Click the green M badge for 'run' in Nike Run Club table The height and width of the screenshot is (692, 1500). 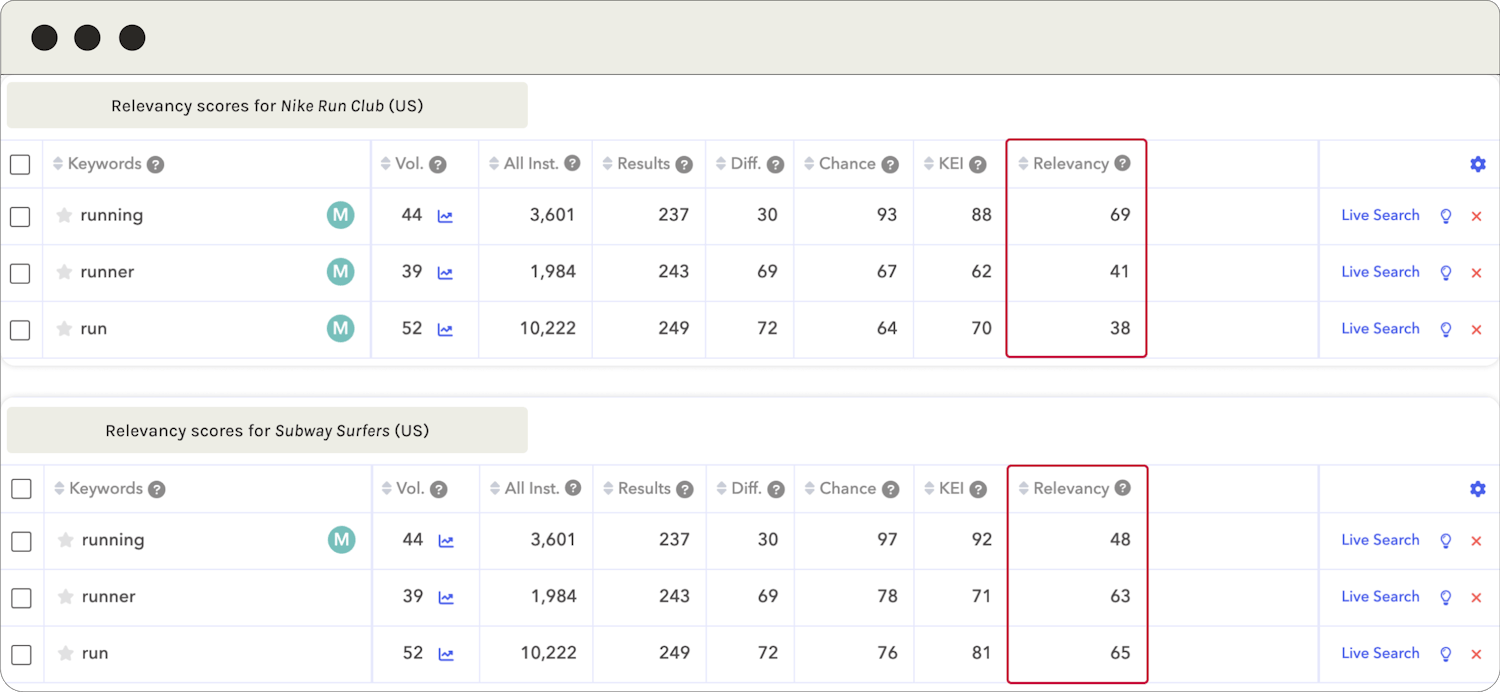[x=341, y=329]
